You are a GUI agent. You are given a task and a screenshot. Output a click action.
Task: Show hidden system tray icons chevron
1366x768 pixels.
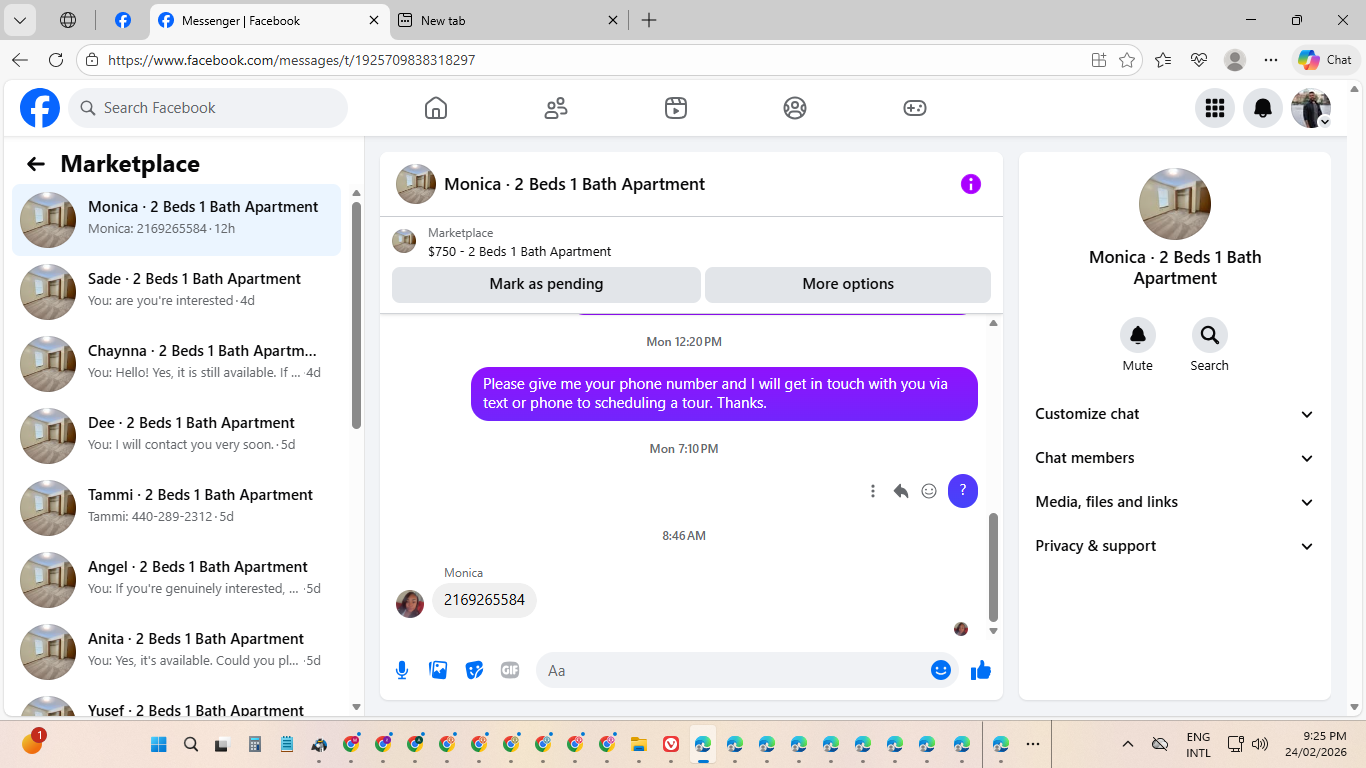(x=1128, y=744)
